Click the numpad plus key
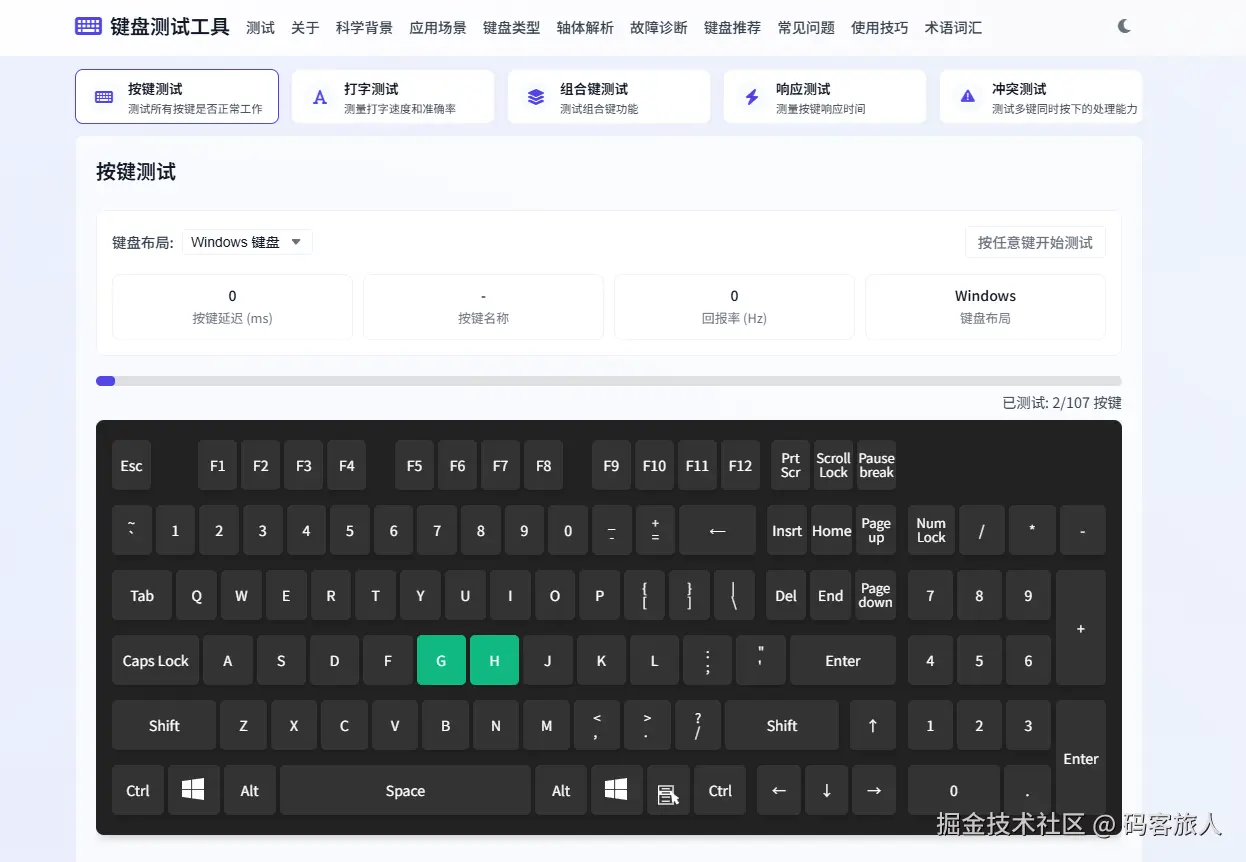1246x862 pixels. [1081, 628]
